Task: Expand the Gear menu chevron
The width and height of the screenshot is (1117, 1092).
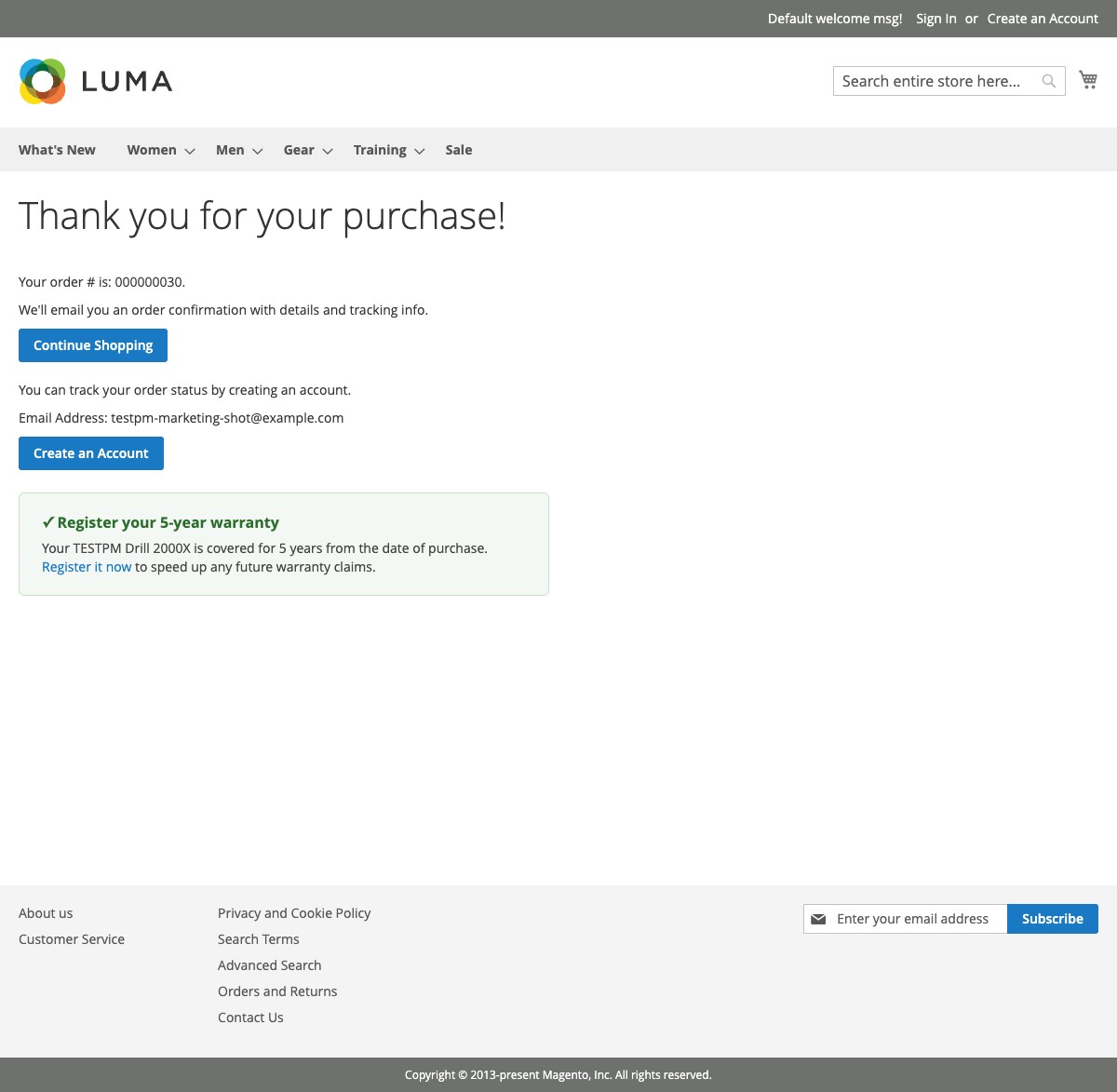Action: [328, 151]
